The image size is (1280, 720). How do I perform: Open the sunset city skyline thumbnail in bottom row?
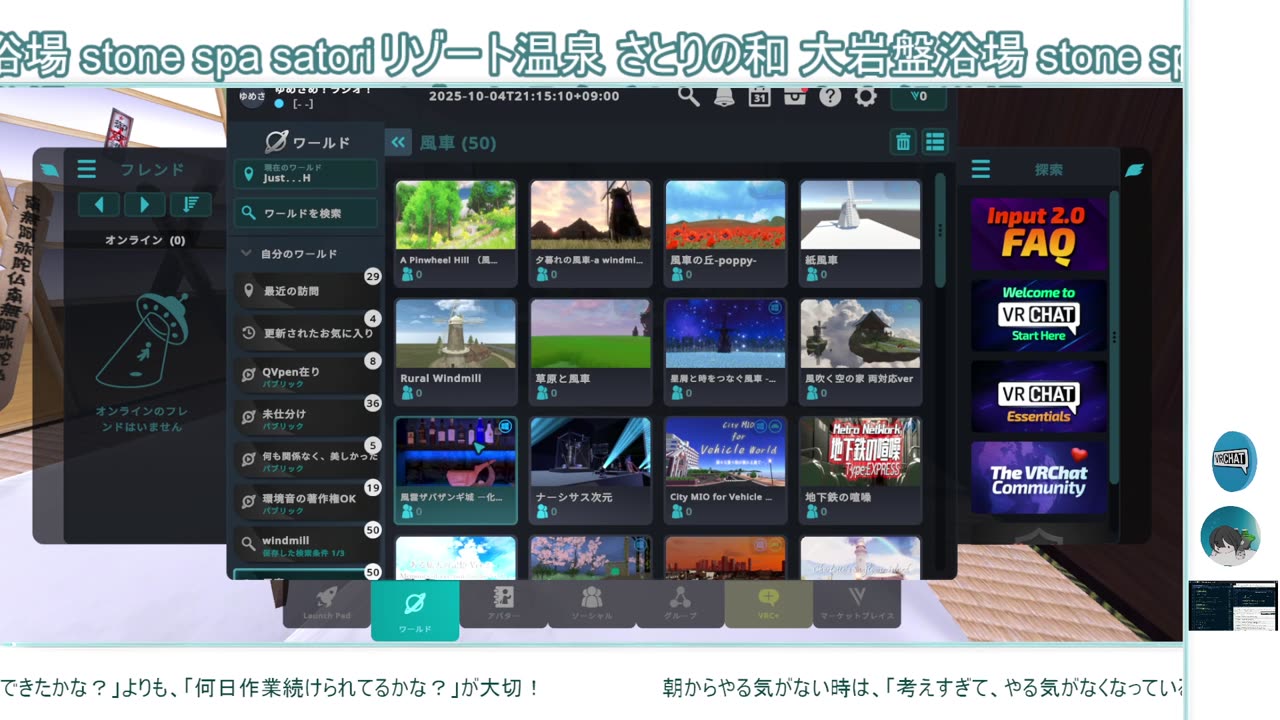[x=725, y=558]
